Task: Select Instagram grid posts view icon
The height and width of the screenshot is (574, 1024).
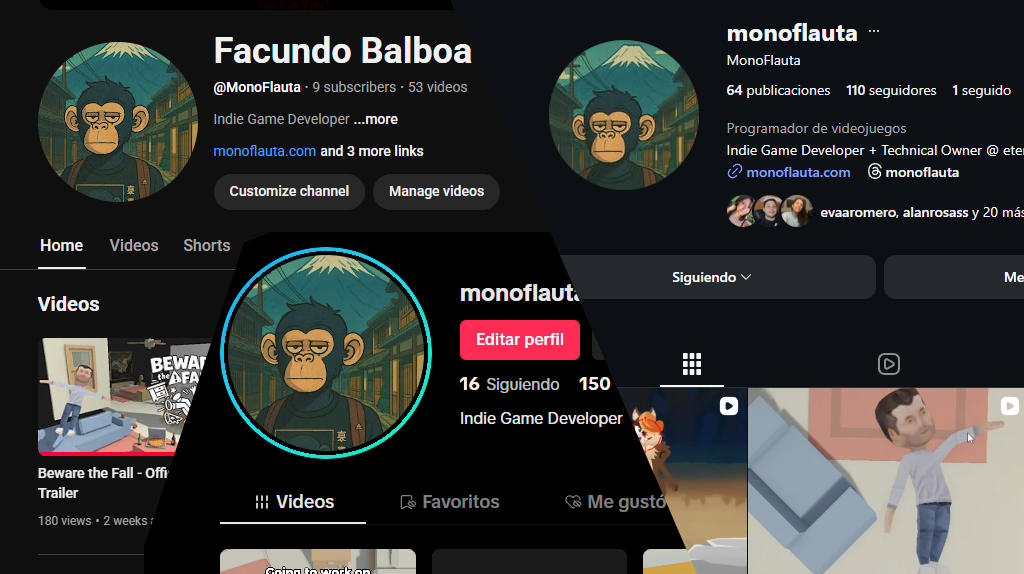Action: coord(692,364)
